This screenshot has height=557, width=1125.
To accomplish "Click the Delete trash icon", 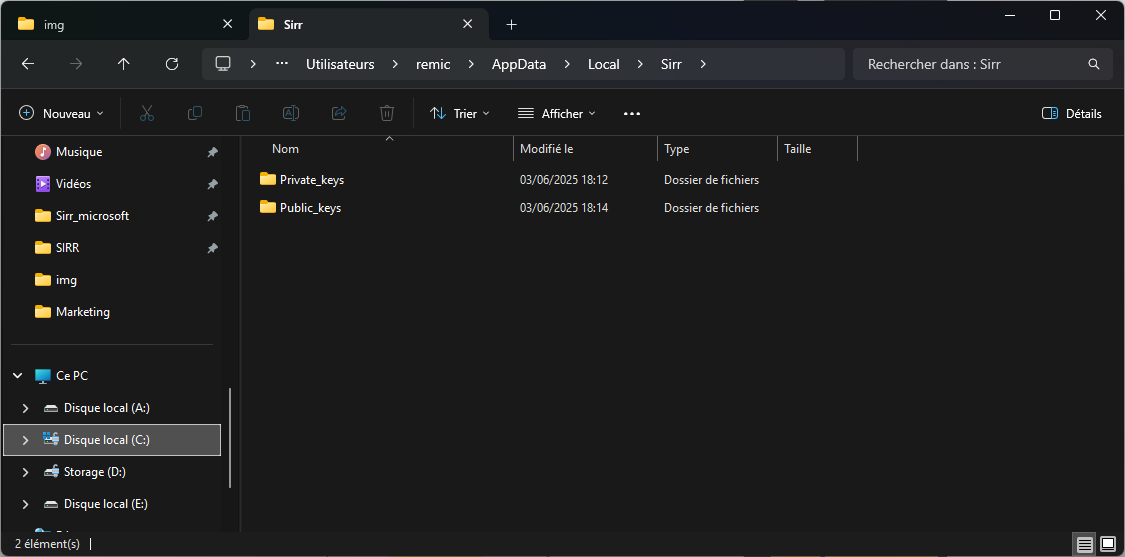I will tap(387, 113).
